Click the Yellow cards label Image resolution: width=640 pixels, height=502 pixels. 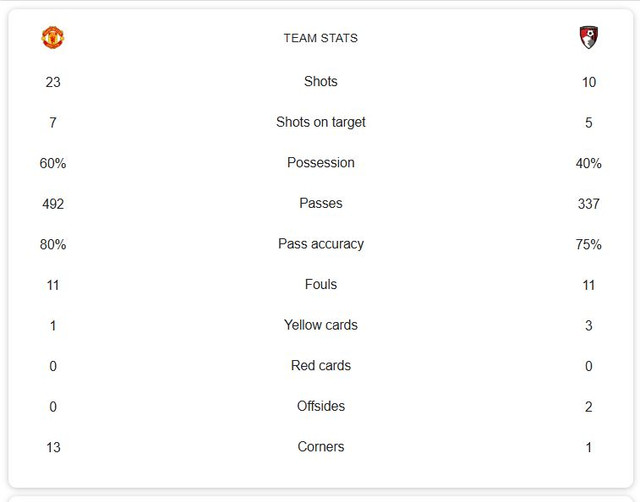coord(321,325)
